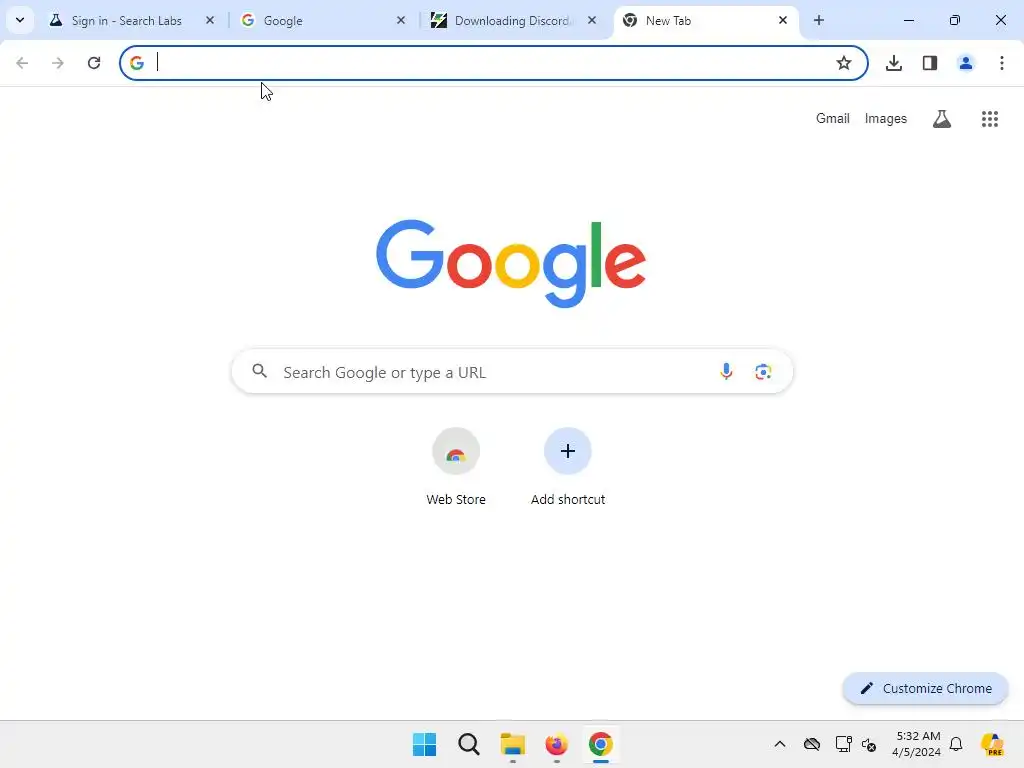Screen dimensions: 1024x768
Task: Click the Add shortcut button
Action: 568,466
